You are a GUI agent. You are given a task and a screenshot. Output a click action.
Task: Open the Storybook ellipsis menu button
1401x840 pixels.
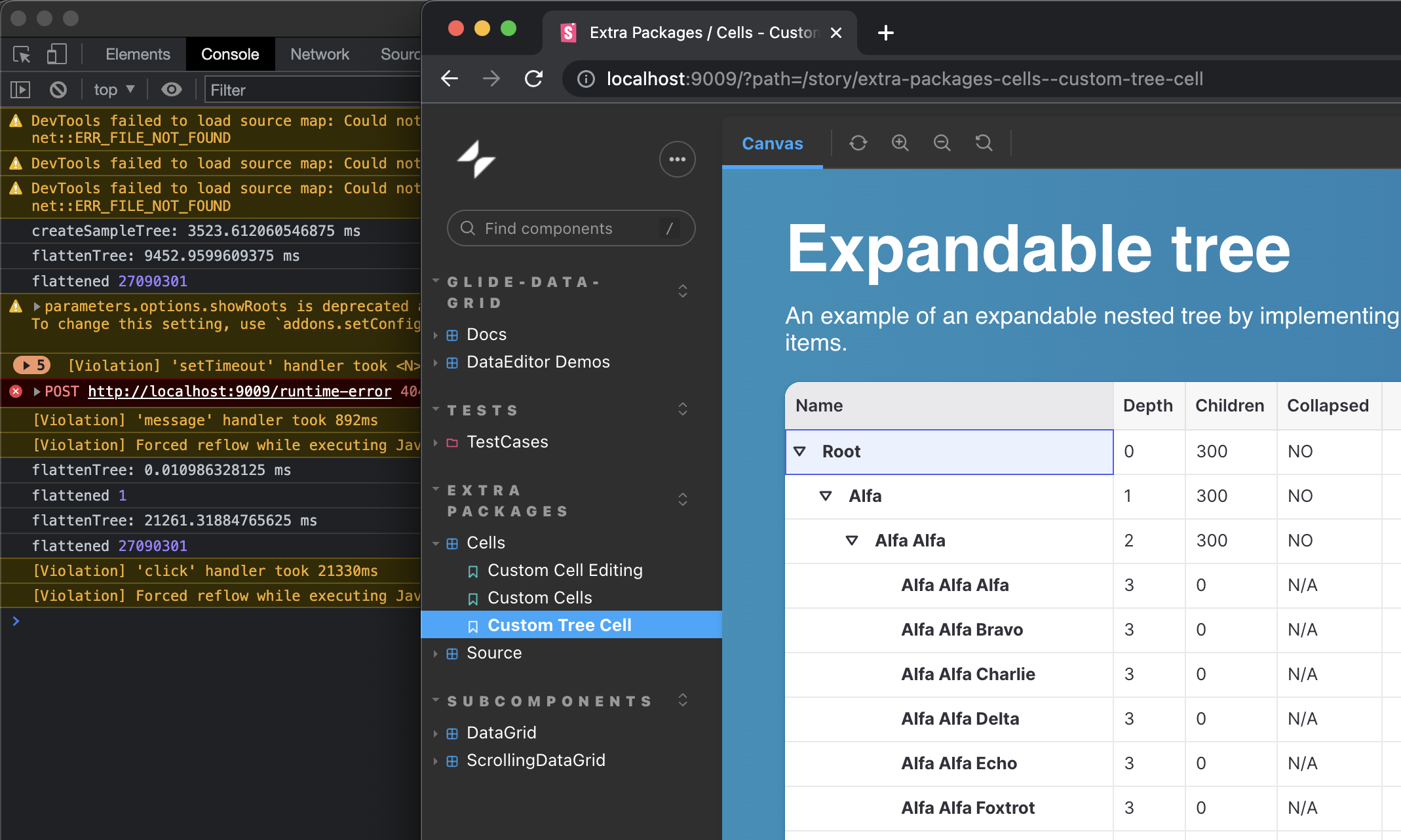pos(677,159)
